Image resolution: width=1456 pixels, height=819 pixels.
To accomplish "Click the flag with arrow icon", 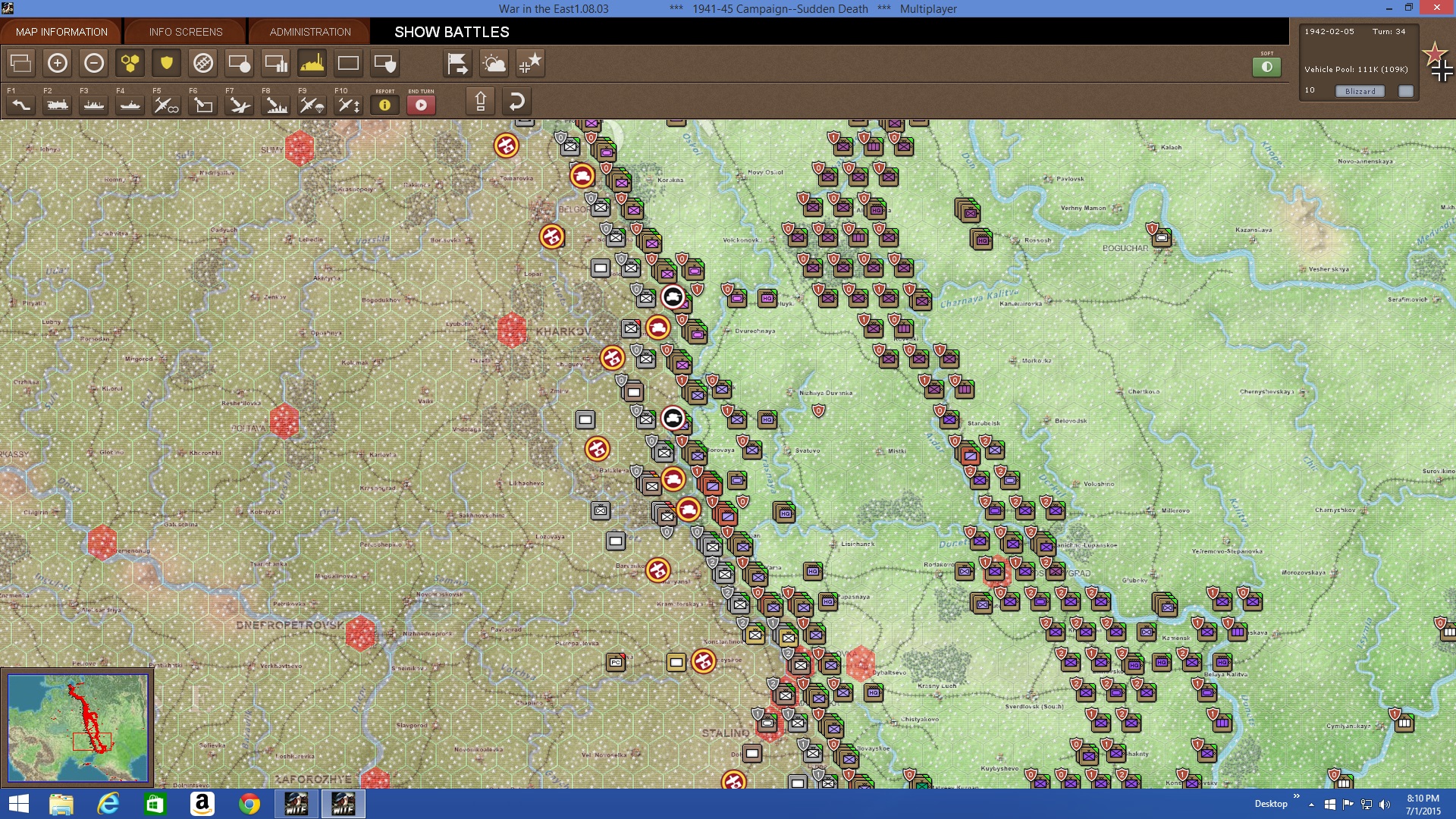I will coord(458,63).
